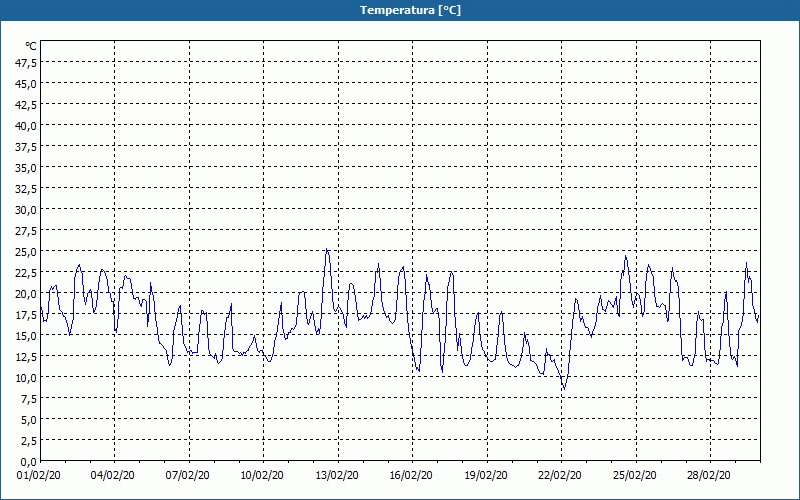The image size is (800, 500).
Task: Click the 04/02/20 date label
Action: [x=113, y=476]
